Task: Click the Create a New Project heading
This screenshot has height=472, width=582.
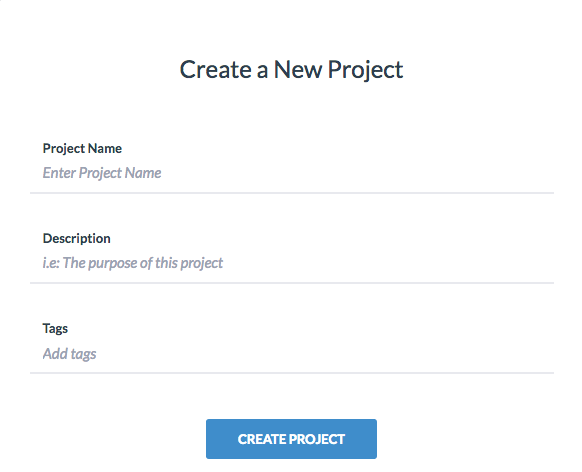Action: pos(291,70)
